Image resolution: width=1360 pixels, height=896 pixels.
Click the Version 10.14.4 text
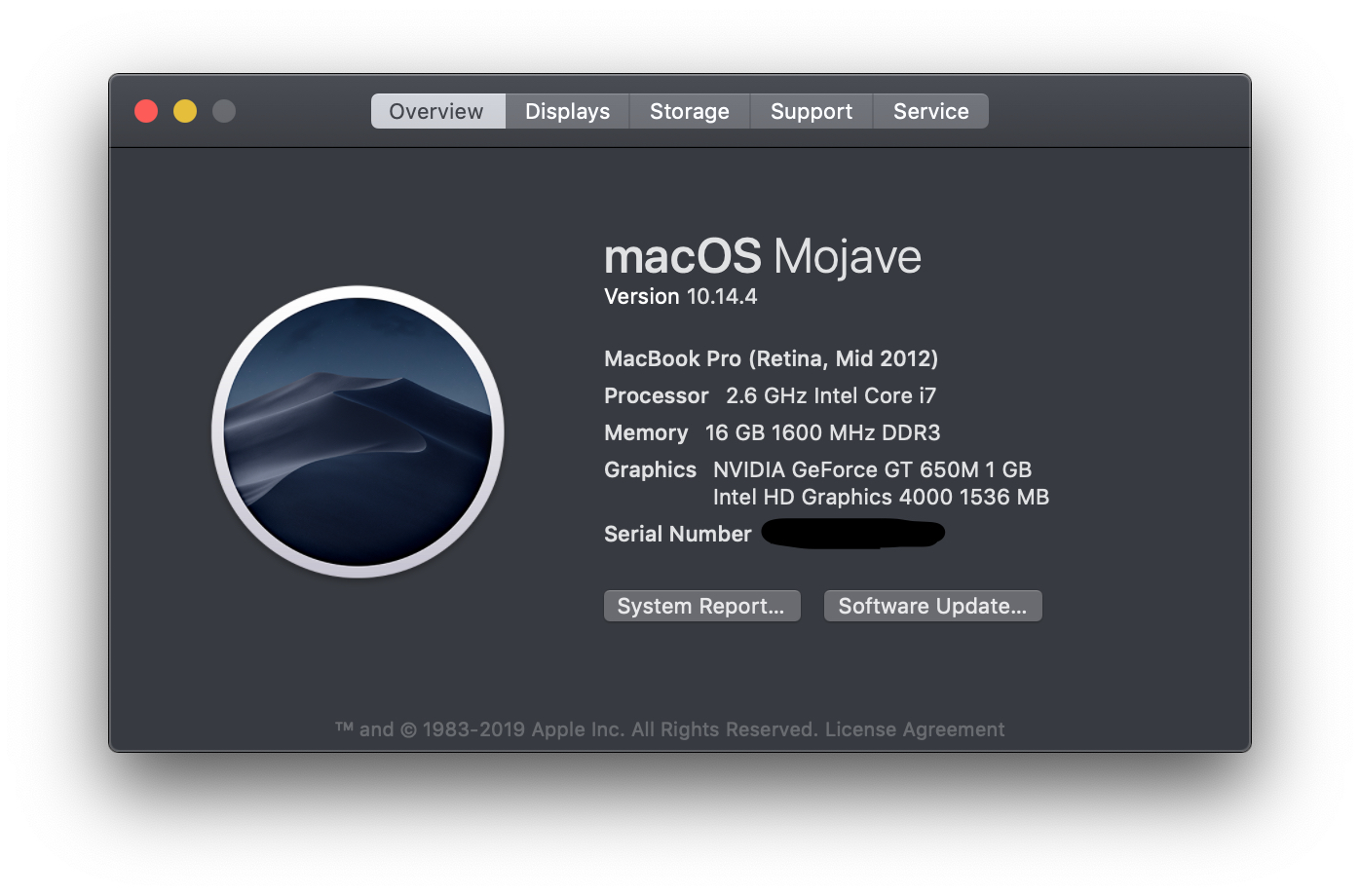coord(680,297)
